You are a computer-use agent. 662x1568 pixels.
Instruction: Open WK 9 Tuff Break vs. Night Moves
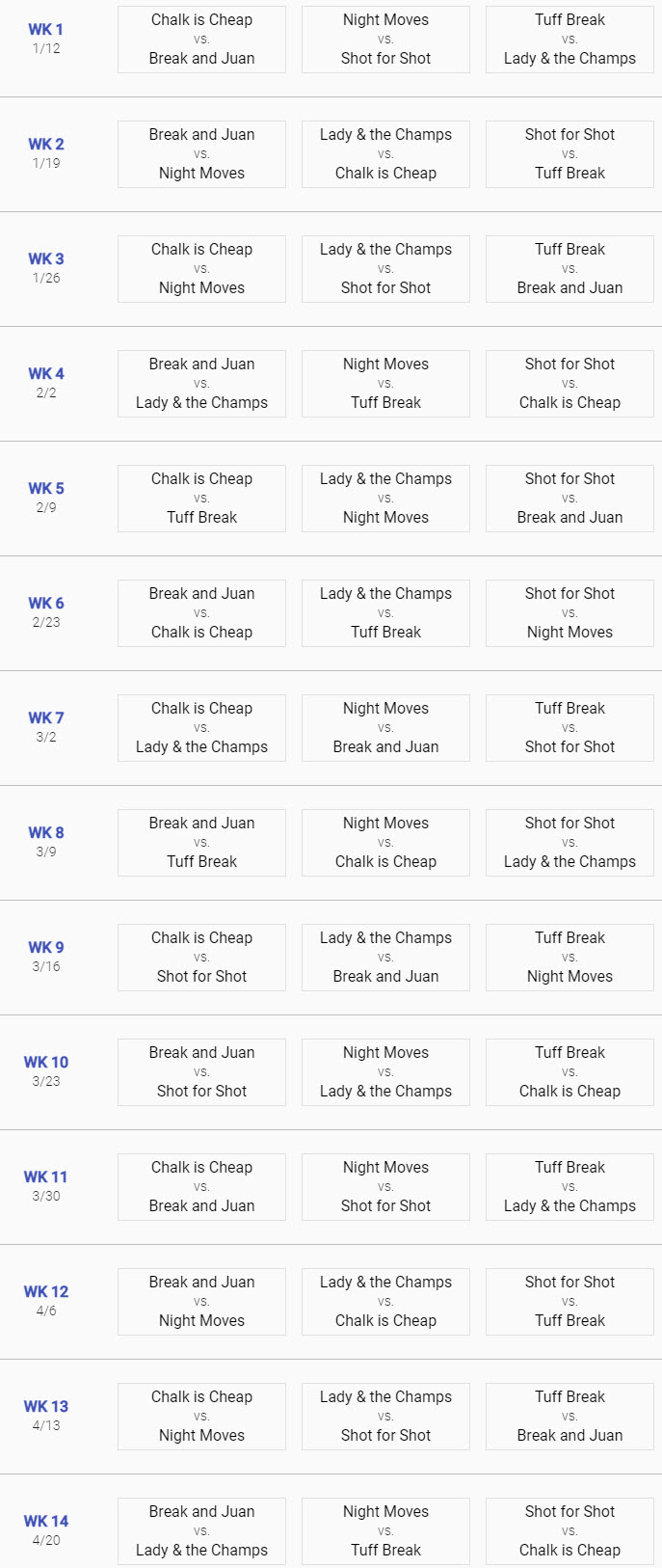coord(569,958)
